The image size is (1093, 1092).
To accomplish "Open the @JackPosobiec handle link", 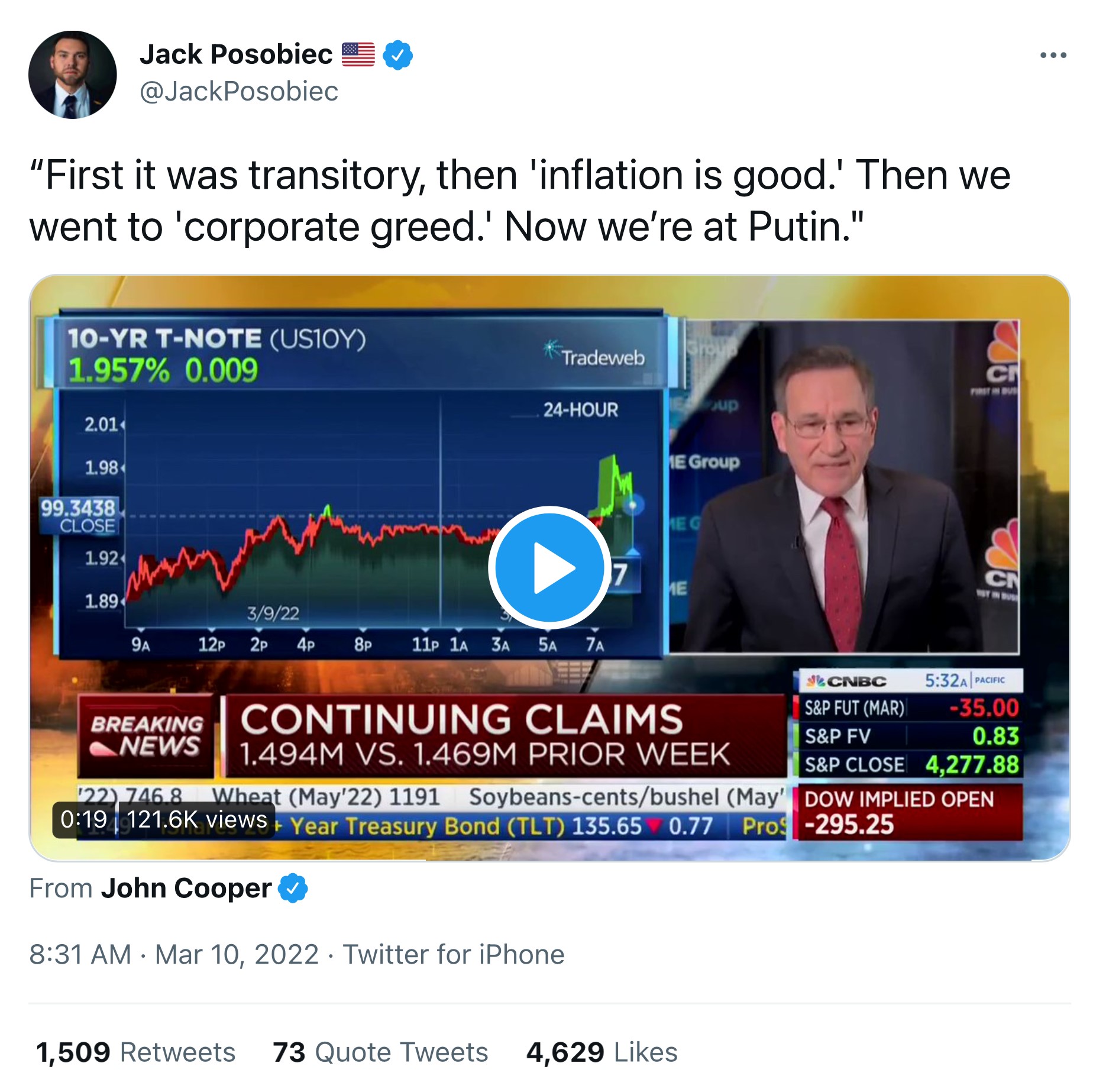I will [x=238, y=91].
